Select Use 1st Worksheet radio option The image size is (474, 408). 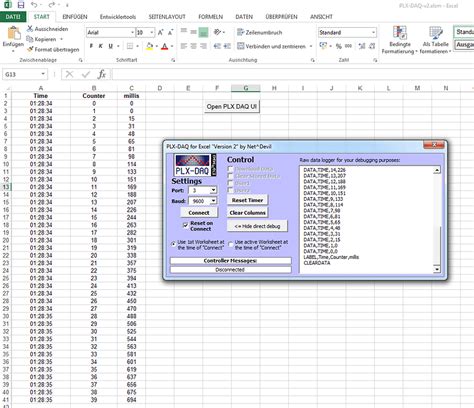(173, 244)
